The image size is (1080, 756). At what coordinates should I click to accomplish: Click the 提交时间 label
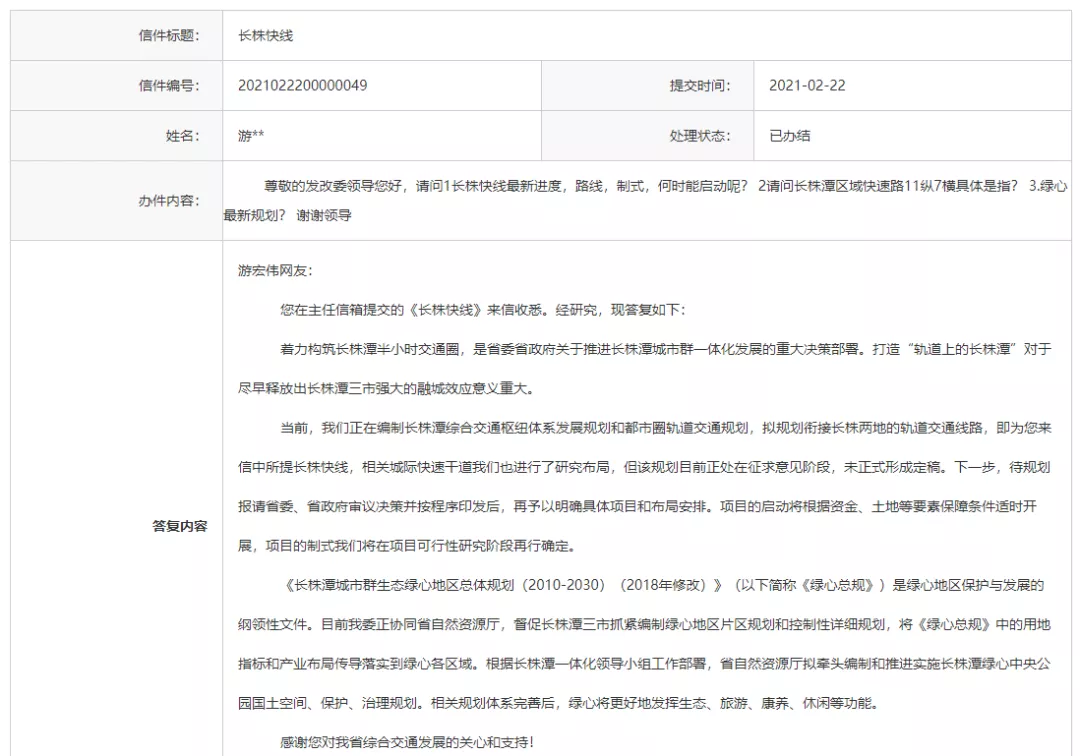click(x=699, y=86)
